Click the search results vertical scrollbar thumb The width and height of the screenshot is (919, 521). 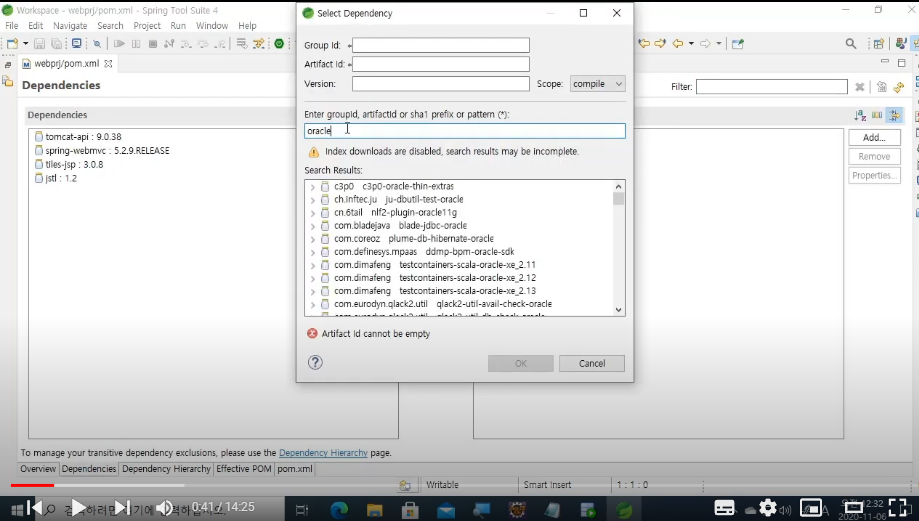point(618,199)
